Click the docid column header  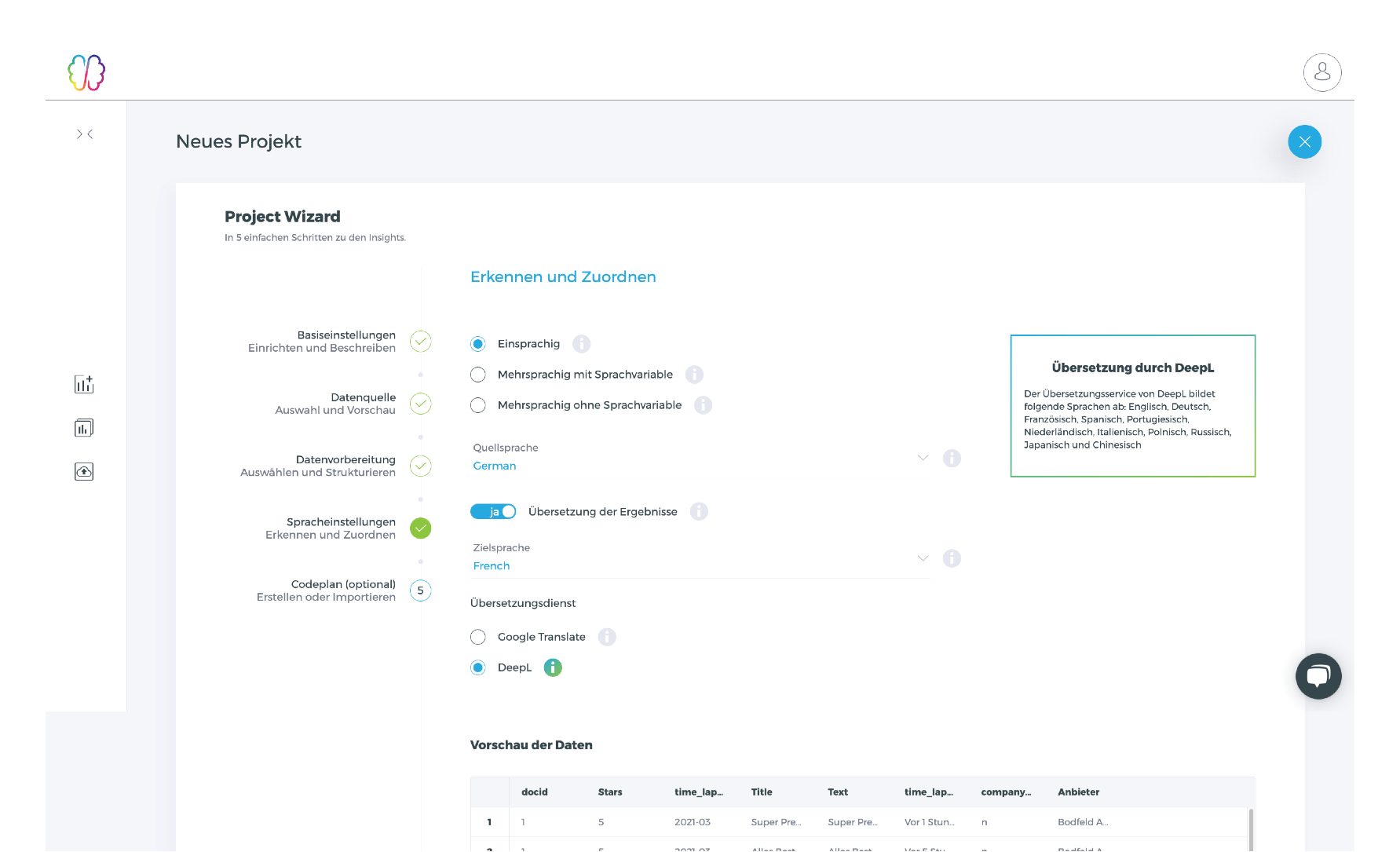pos(535,792)
